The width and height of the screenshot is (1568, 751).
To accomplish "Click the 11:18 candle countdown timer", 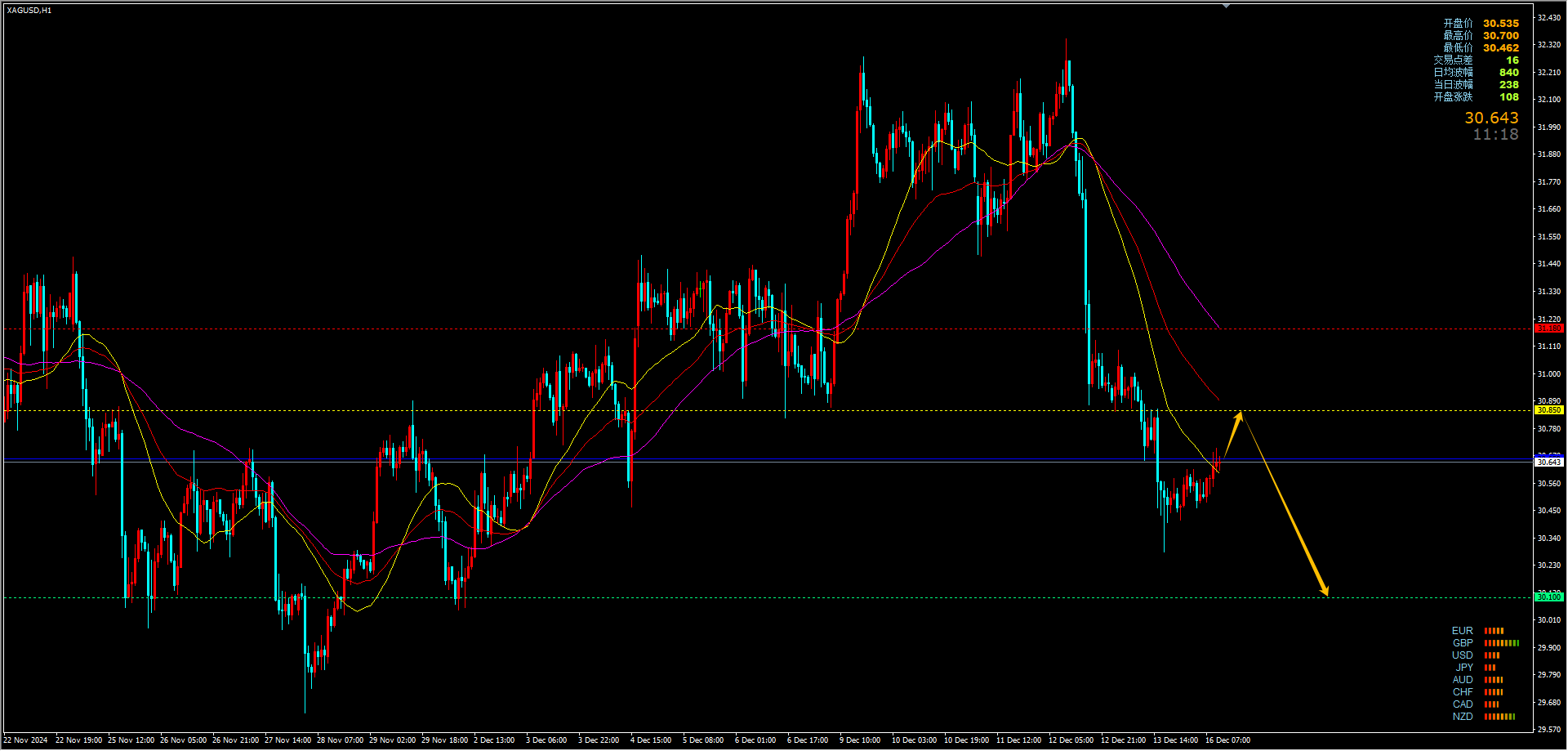I will [1495, 135].
